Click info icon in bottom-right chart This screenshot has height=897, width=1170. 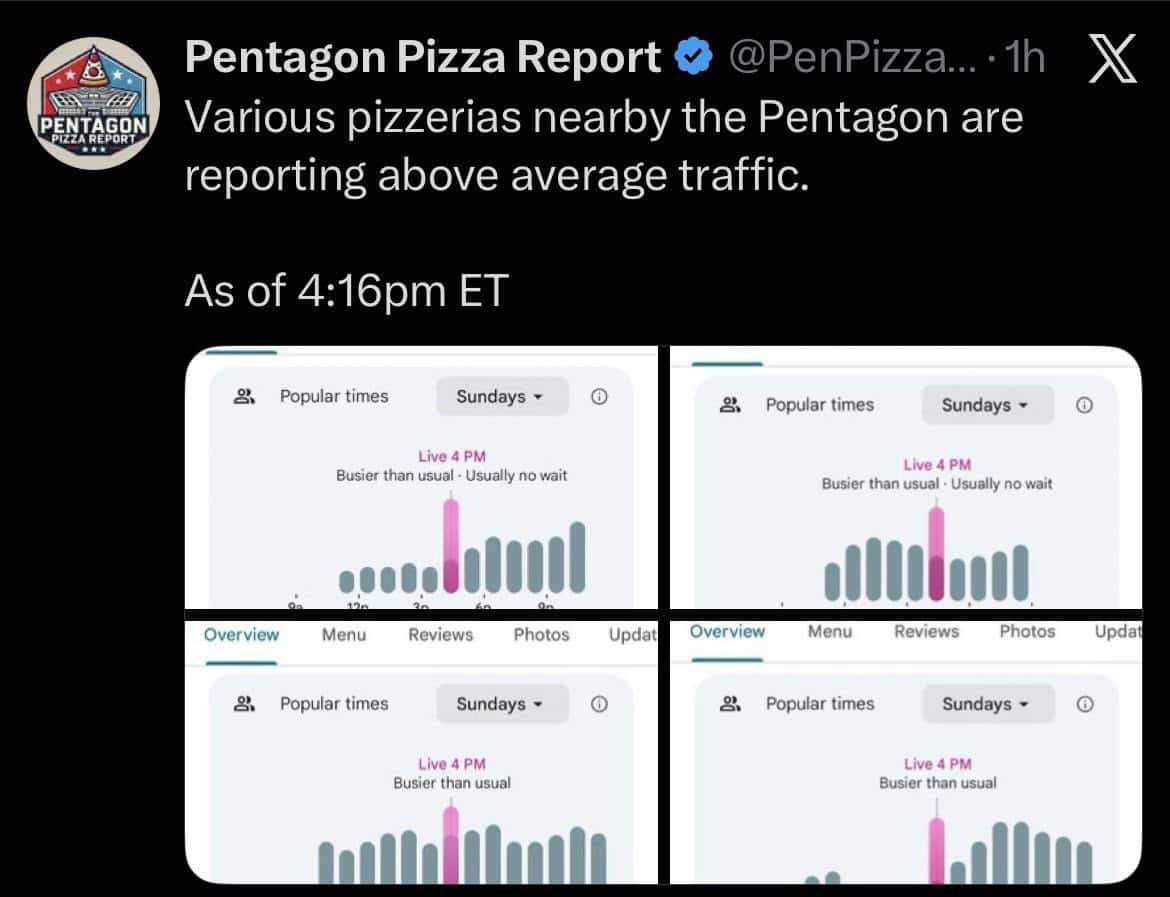point(1084,704)
